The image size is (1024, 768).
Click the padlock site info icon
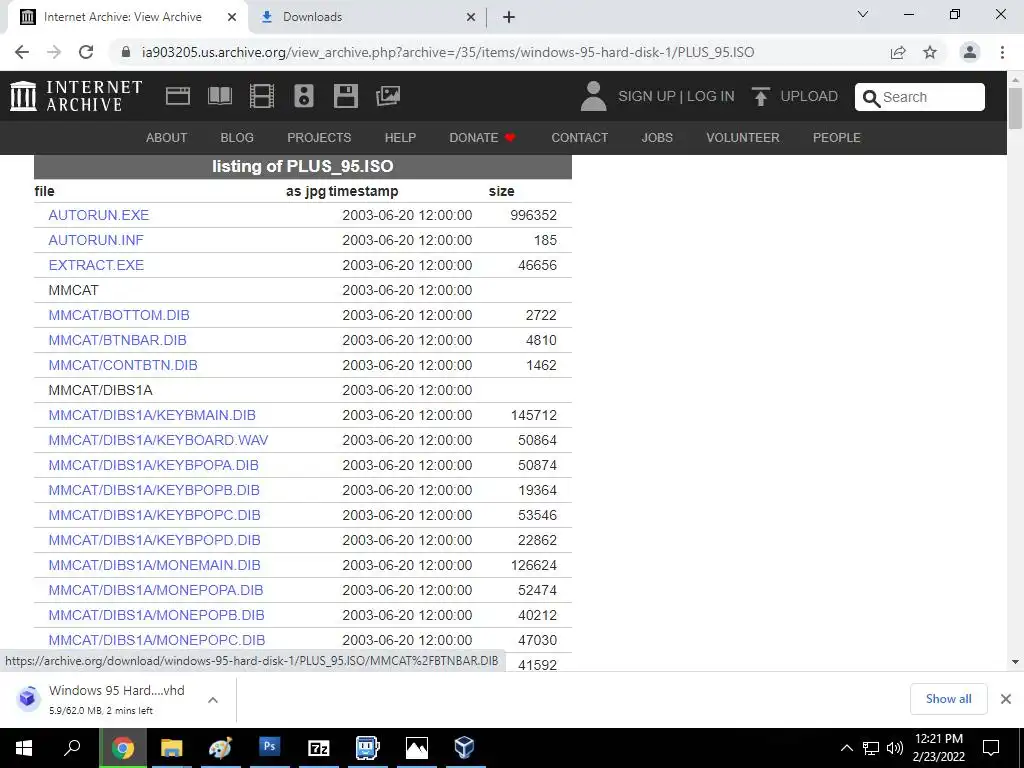(127, 52)
